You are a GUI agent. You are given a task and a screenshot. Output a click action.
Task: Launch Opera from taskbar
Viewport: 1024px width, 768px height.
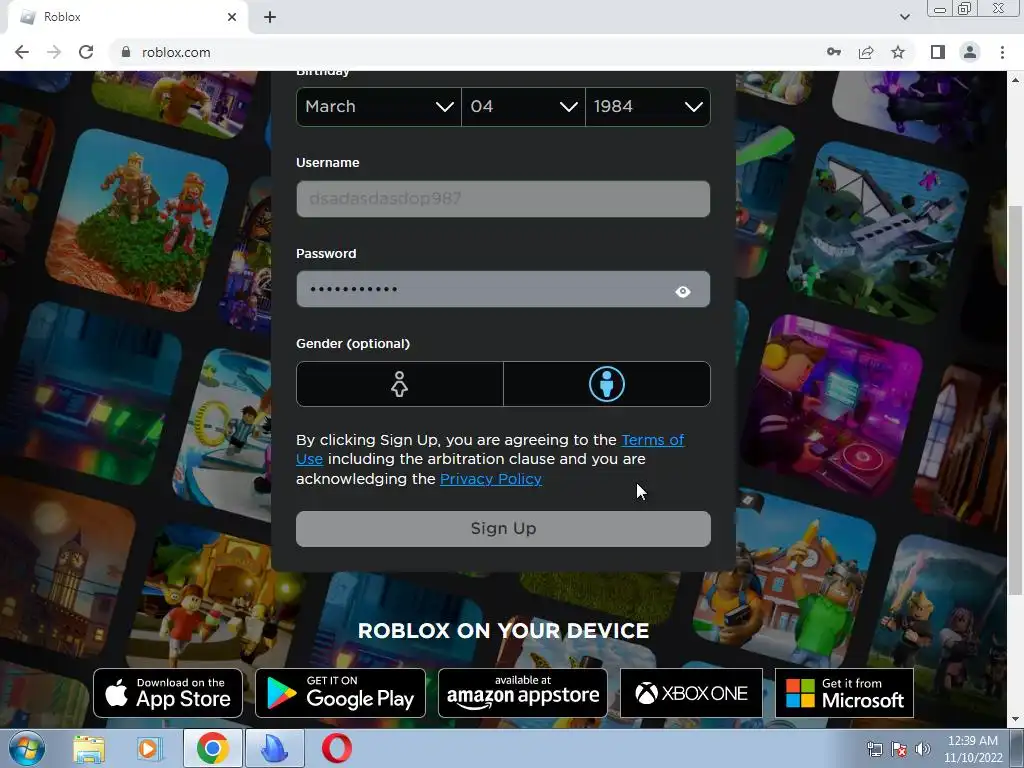[x=337, y=748]
